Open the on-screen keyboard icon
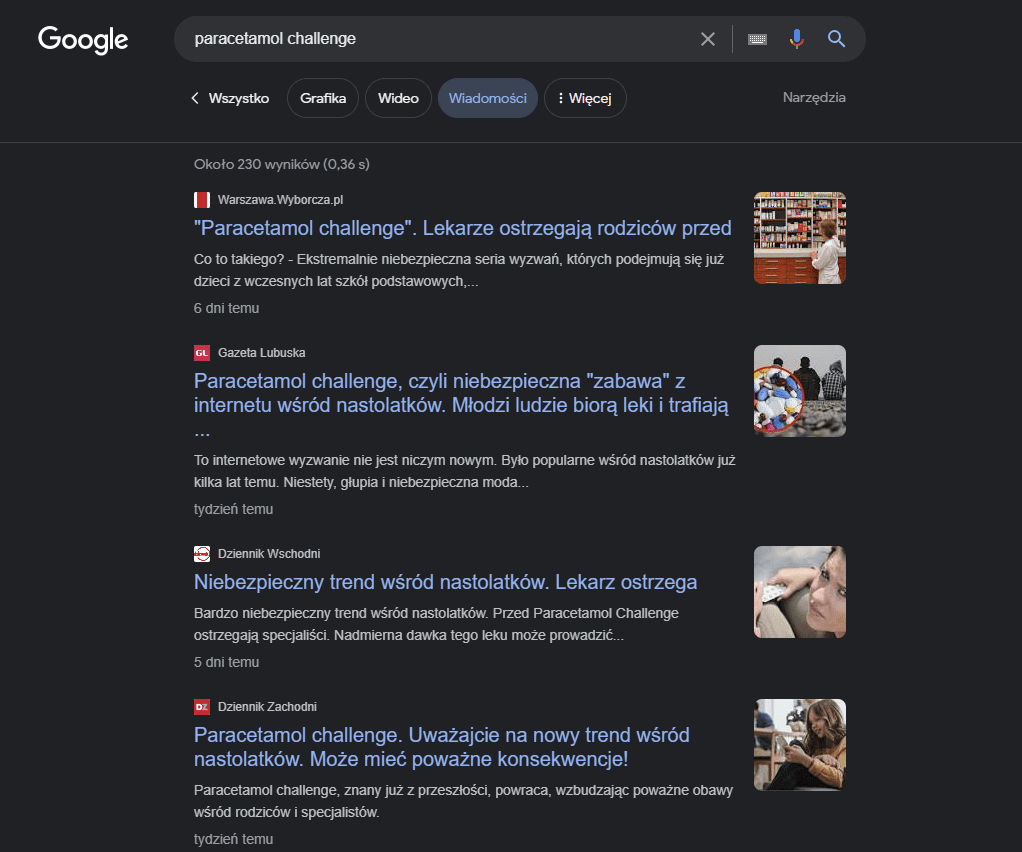 point(757,39)
